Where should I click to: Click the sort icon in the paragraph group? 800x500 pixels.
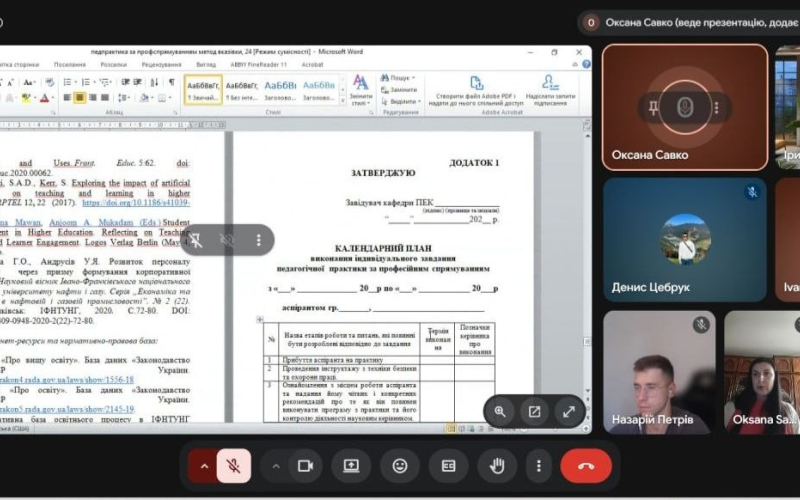[155, 82]
